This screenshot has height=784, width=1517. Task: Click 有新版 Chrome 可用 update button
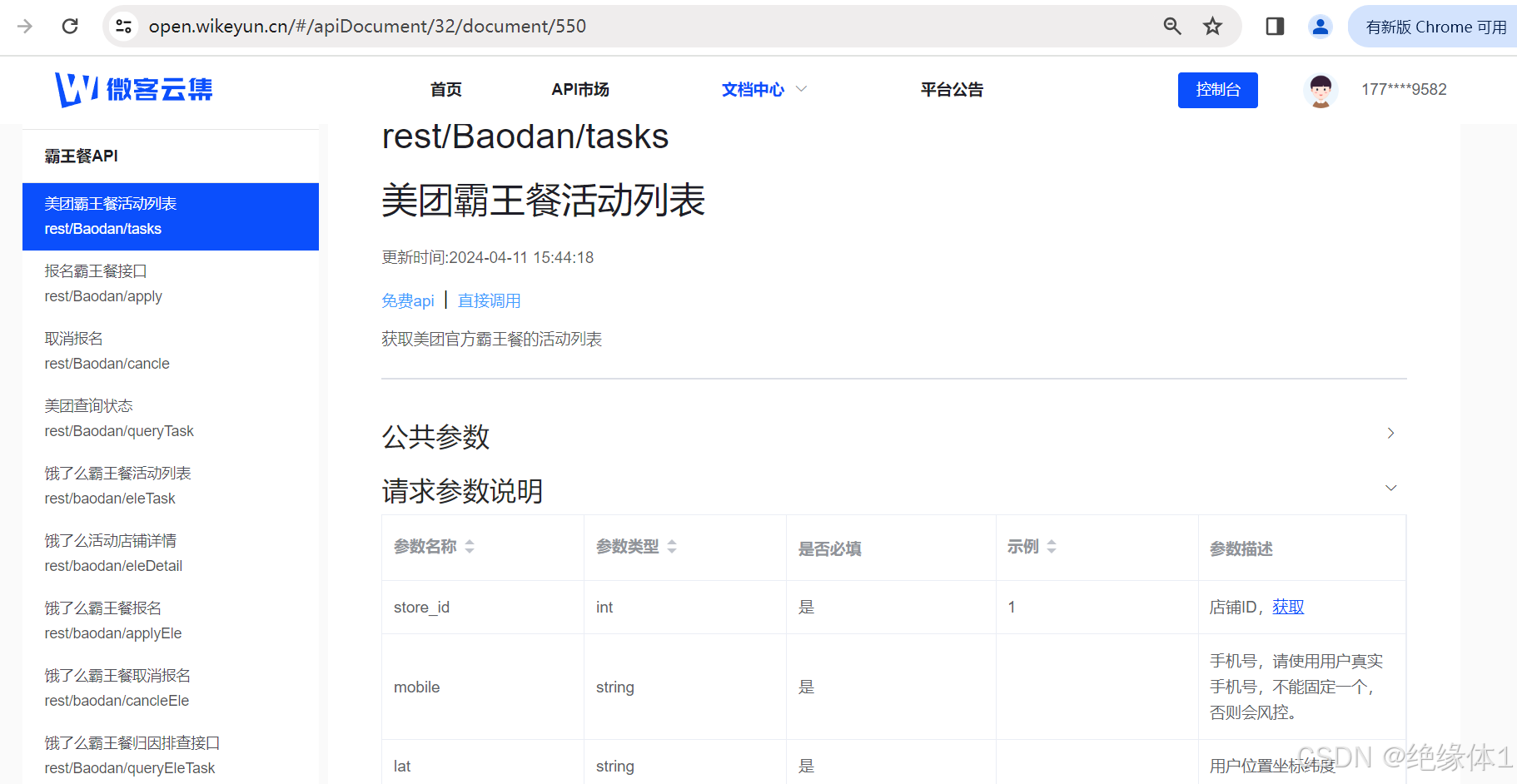1435,27
